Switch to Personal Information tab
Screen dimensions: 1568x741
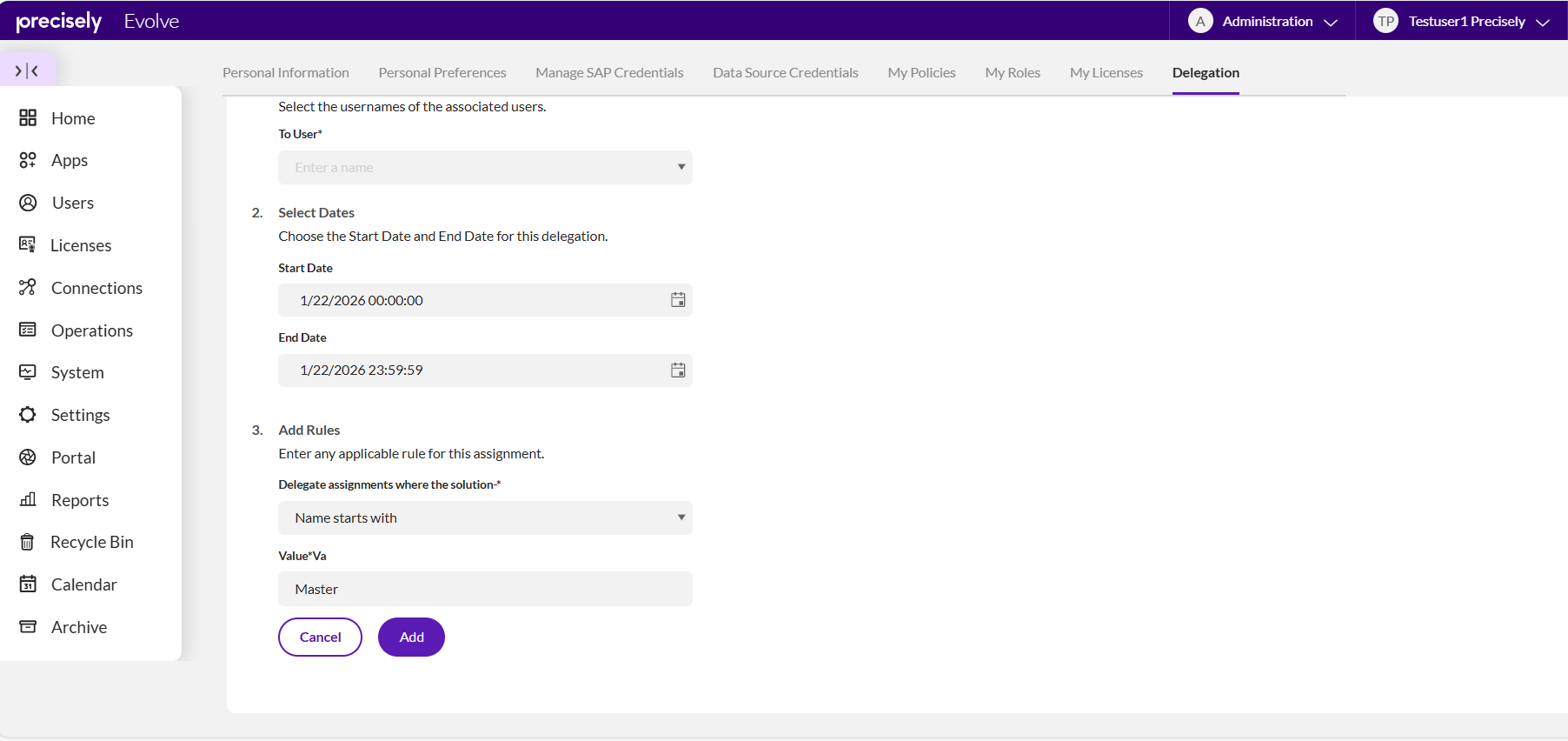point(286,73)
